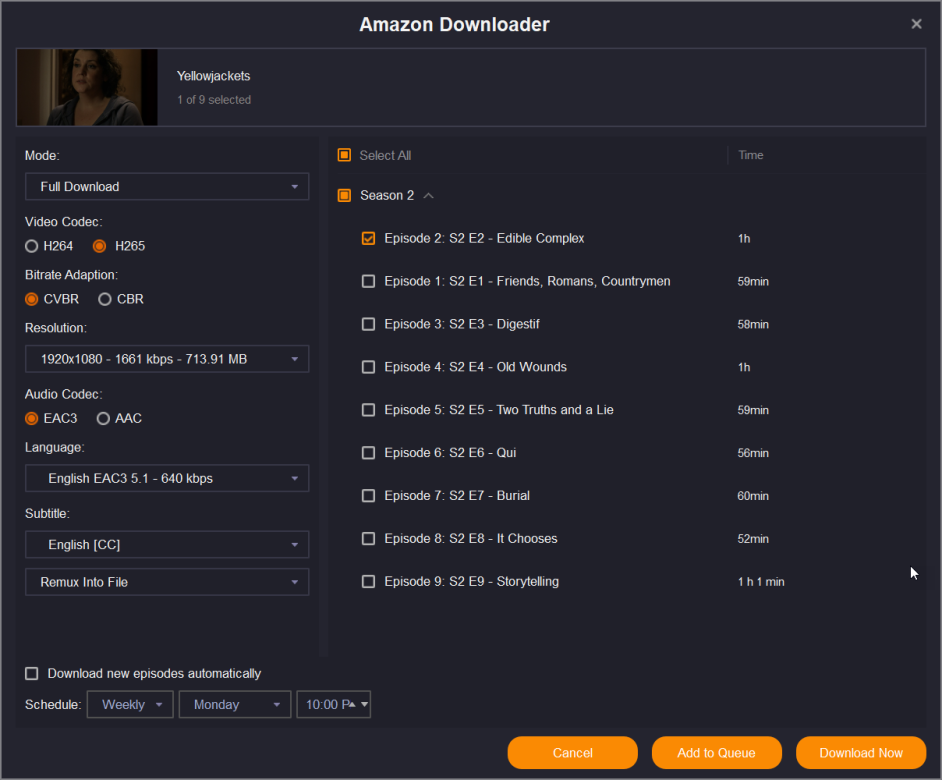Click the schedule time stepper arrows
Screen dimensions: 942x780
click(351, 705)
